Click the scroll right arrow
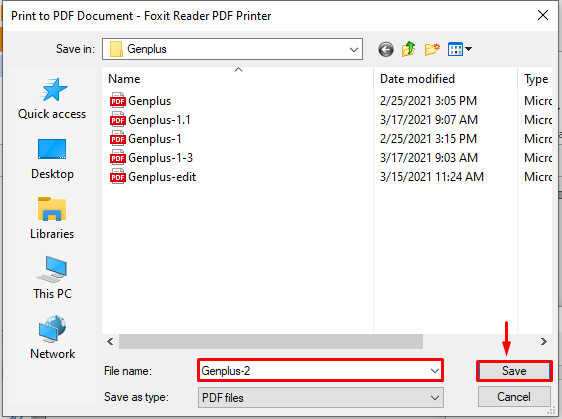Viewport: 562px width, 419px height. tap(544, 342)
